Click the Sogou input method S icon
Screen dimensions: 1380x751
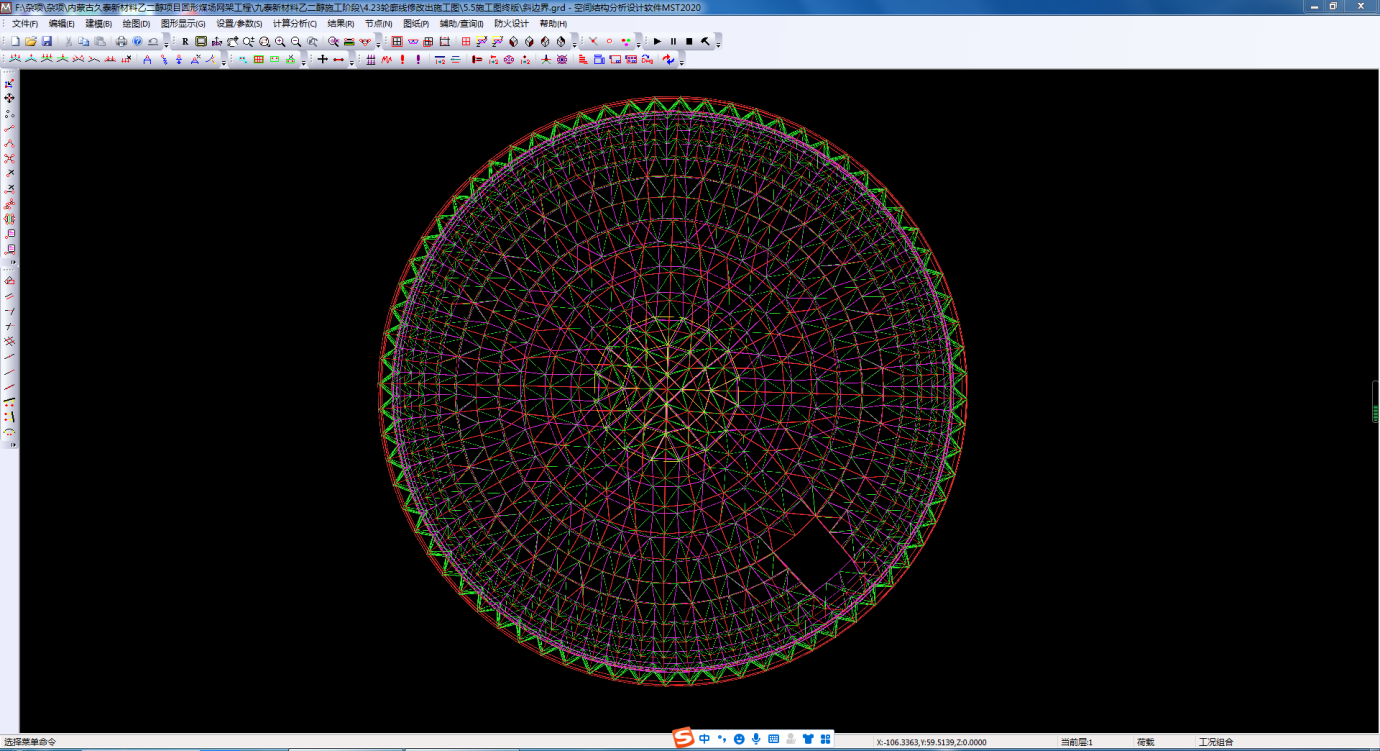pos(683,739)
